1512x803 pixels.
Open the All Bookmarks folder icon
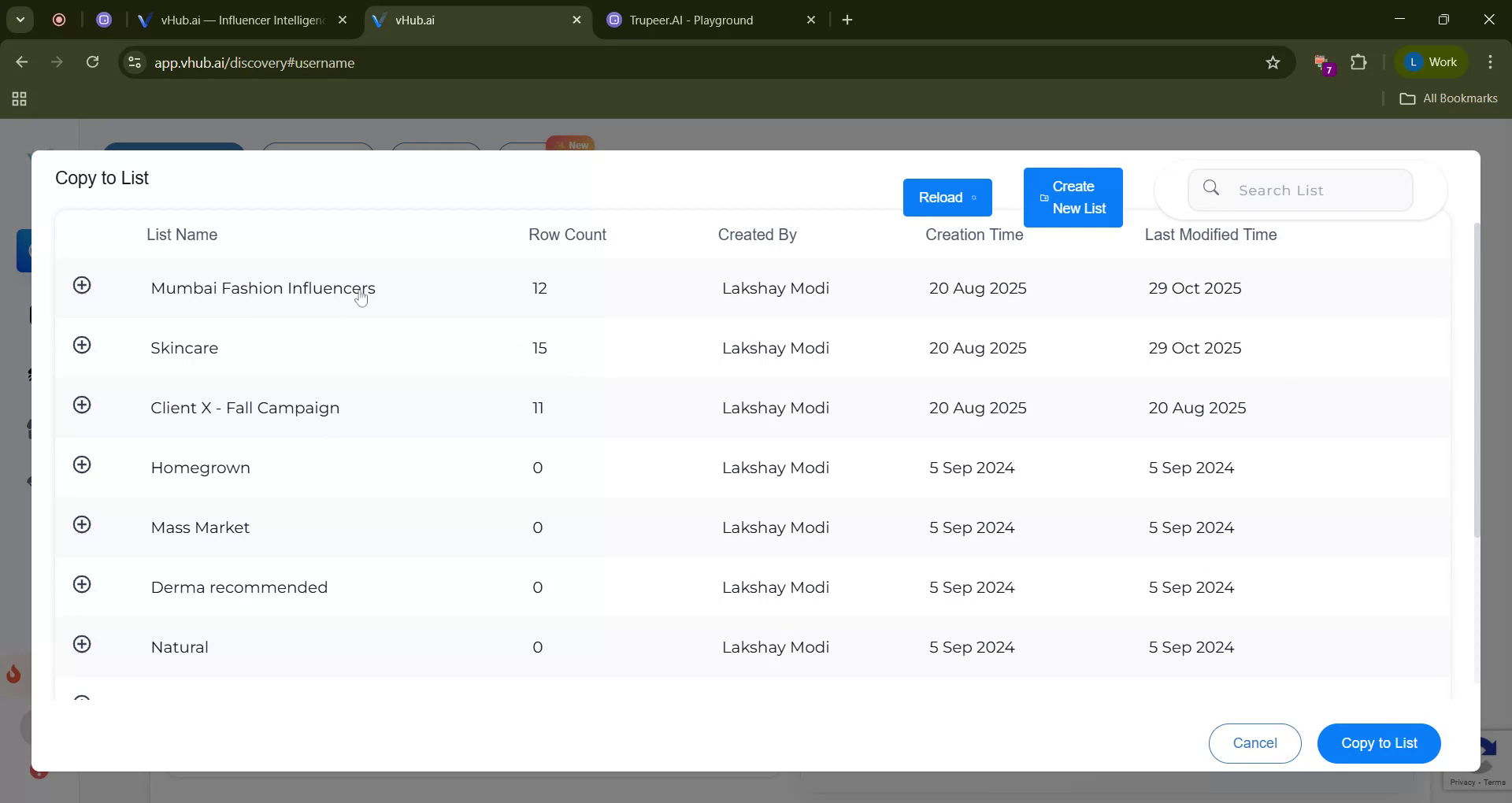pyautogui.click(x=1409, y=98)
